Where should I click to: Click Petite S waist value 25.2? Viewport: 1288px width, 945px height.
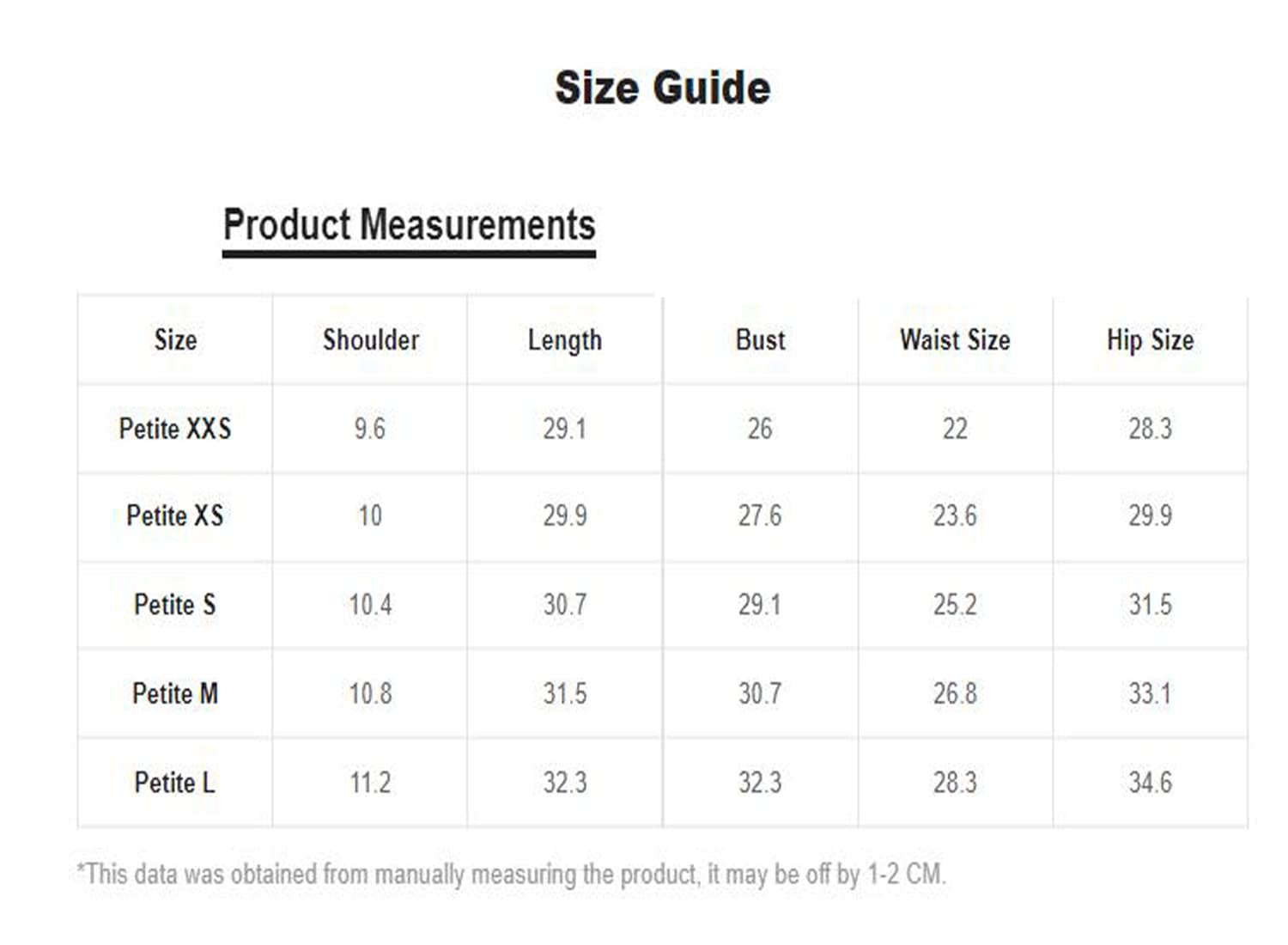[955, 605]
